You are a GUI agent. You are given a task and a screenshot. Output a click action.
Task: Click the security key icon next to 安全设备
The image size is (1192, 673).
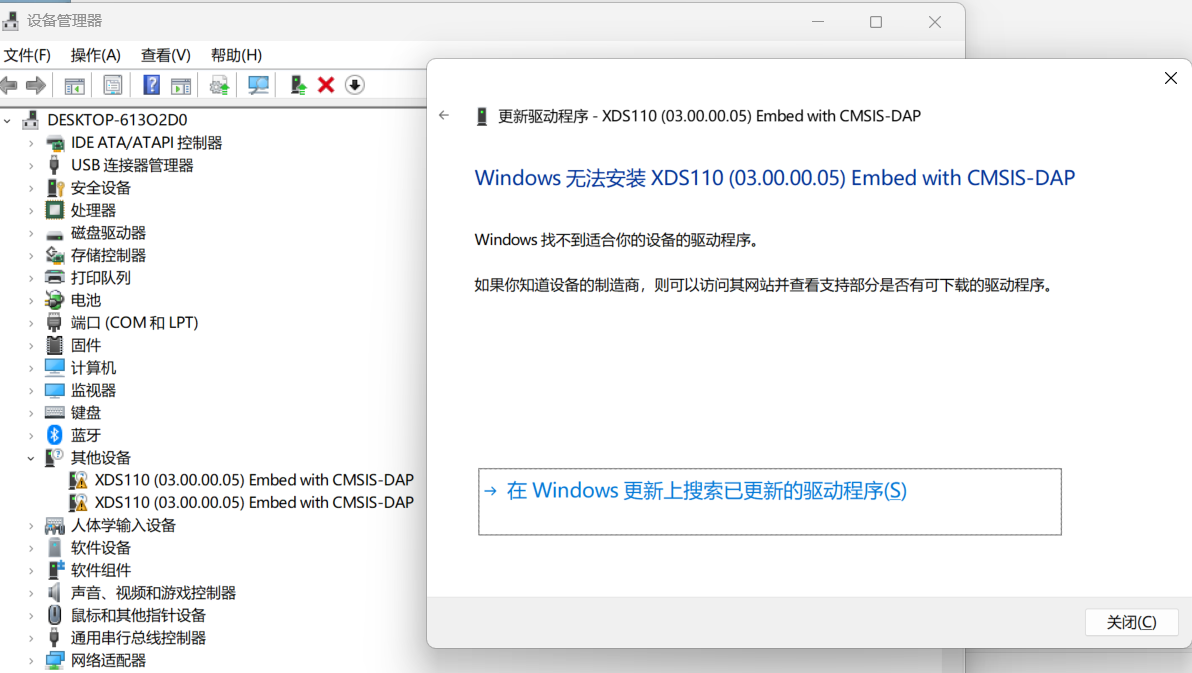55,188
